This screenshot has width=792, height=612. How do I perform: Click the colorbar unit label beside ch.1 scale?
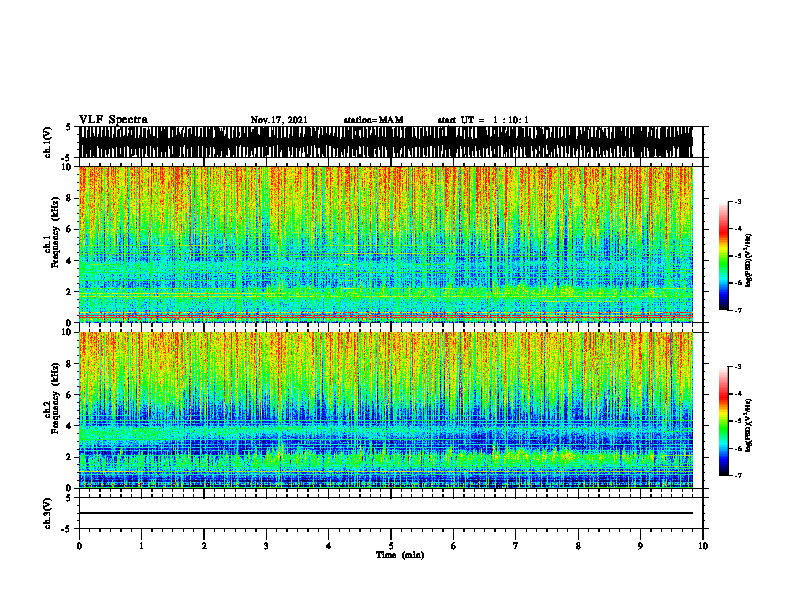pos(749,260)
